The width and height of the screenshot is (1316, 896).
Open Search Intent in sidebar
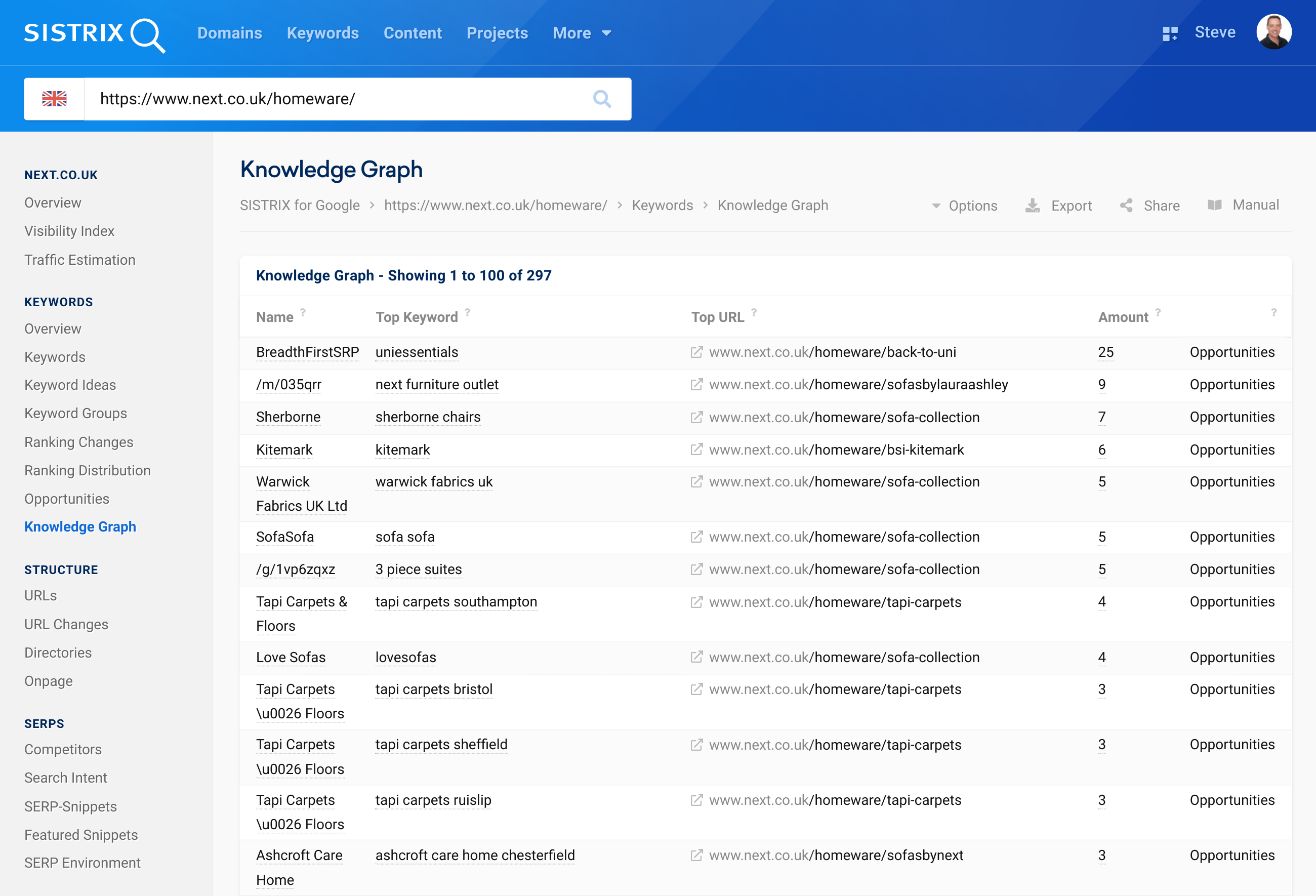pyautogui.click(x=66, y=778)
